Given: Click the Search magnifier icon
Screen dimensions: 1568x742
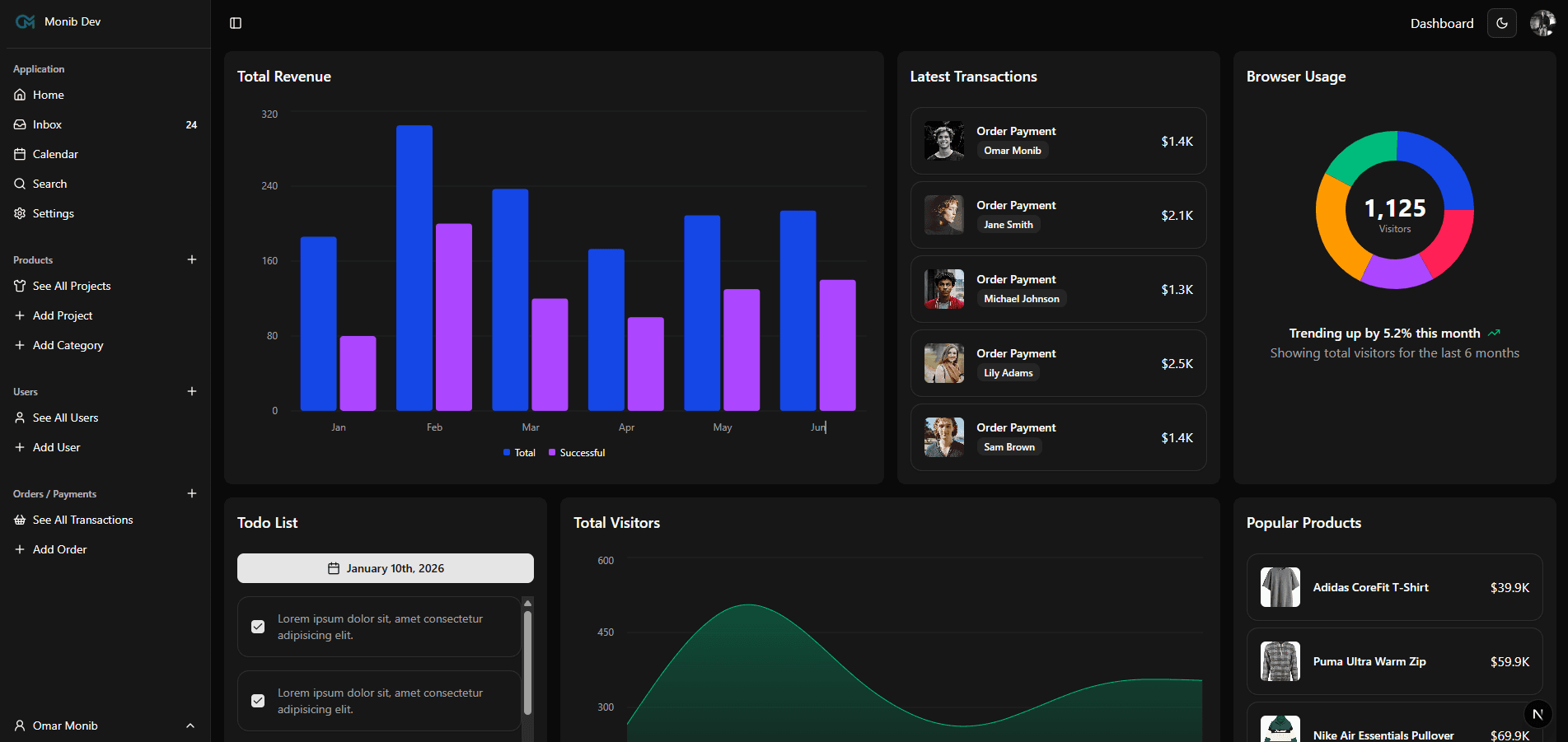Looking at the screenshot, I should click(x=20, y=184).
